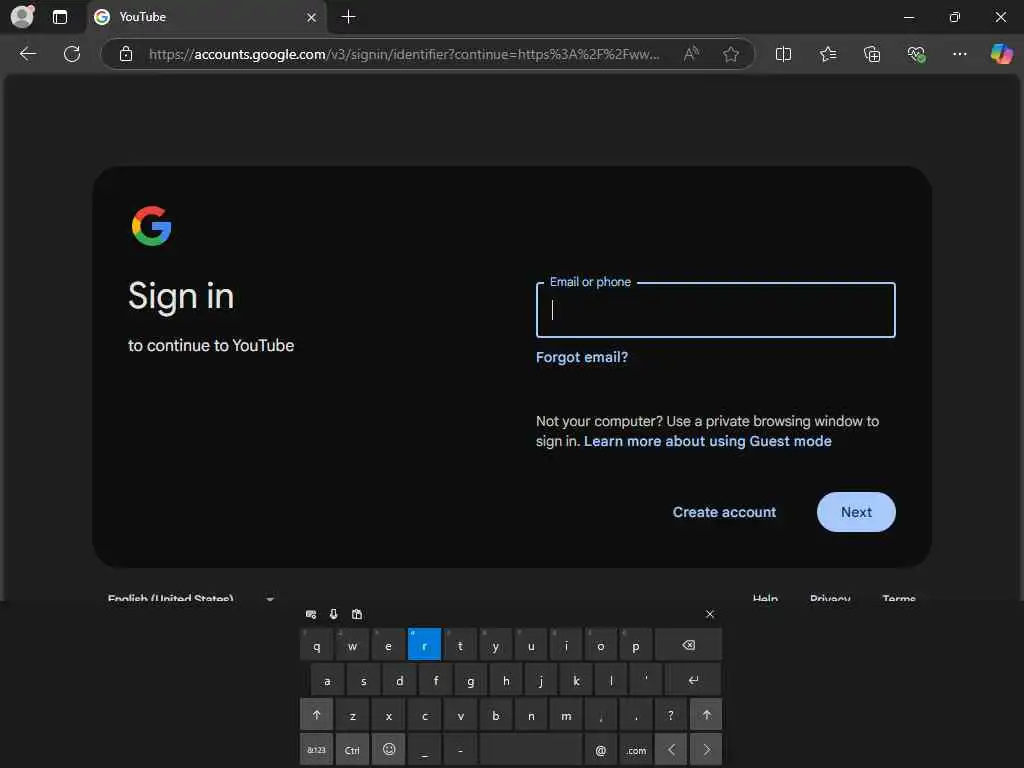Tap the Enter key on keyboard
Image resolution: width=1024 pixels, height=768 pixels.
pyautogui.click(x=693, y=679)
